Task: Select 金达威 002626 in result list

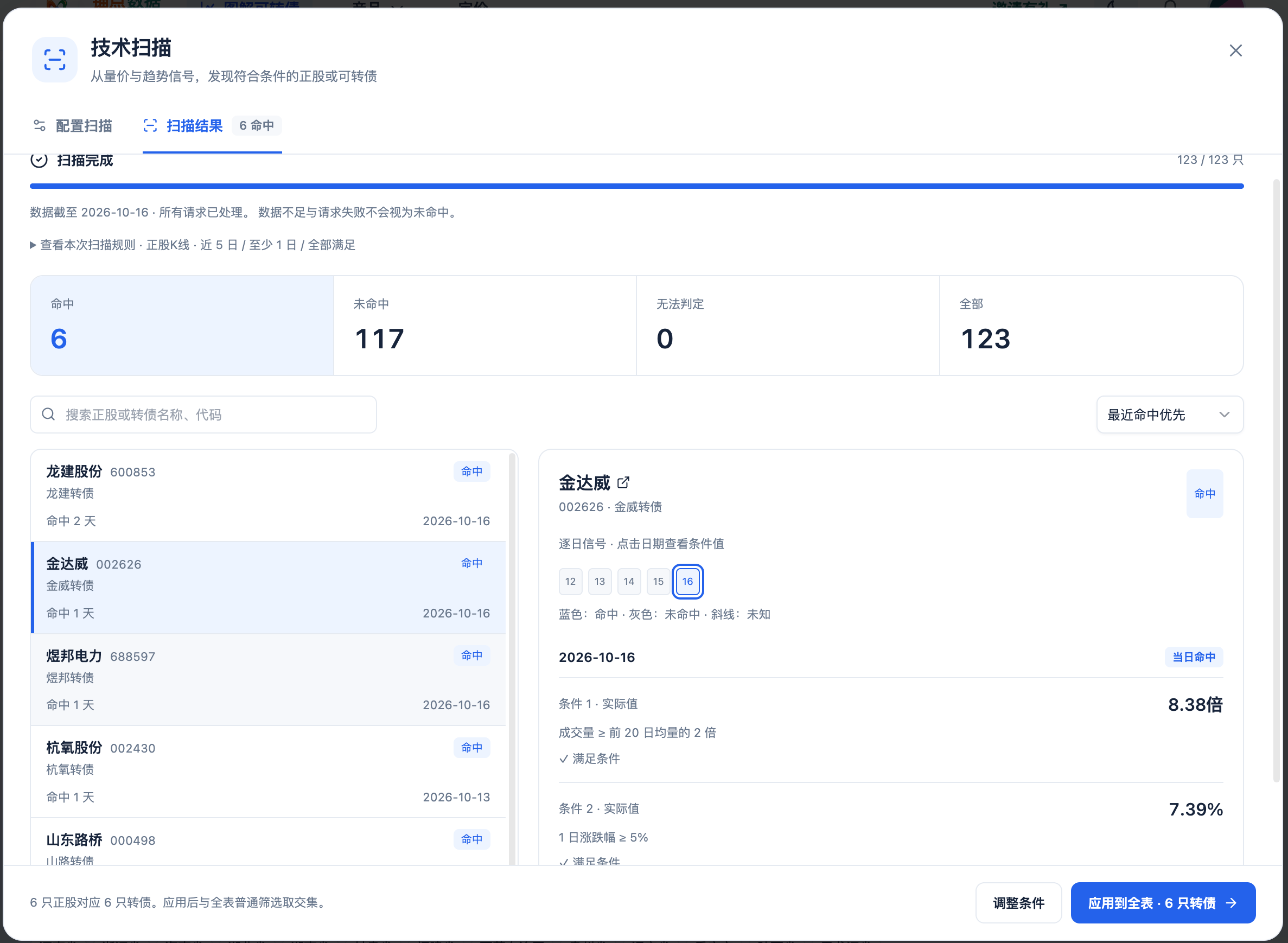Action: click(x=268, y=588)
